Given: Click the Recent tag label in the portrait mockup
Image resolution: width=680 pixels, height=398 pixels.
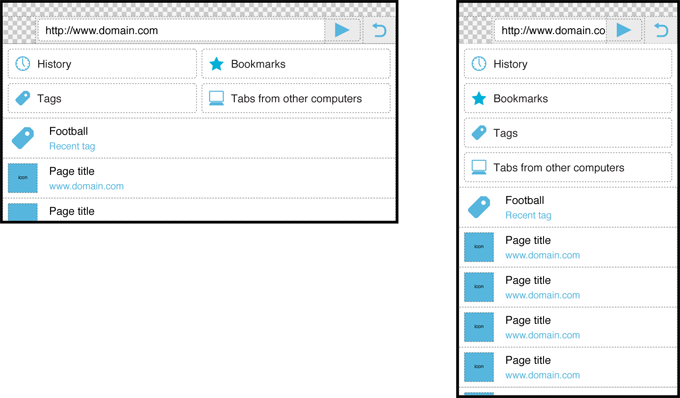Looking at the screenshot, I should point(528,215).
